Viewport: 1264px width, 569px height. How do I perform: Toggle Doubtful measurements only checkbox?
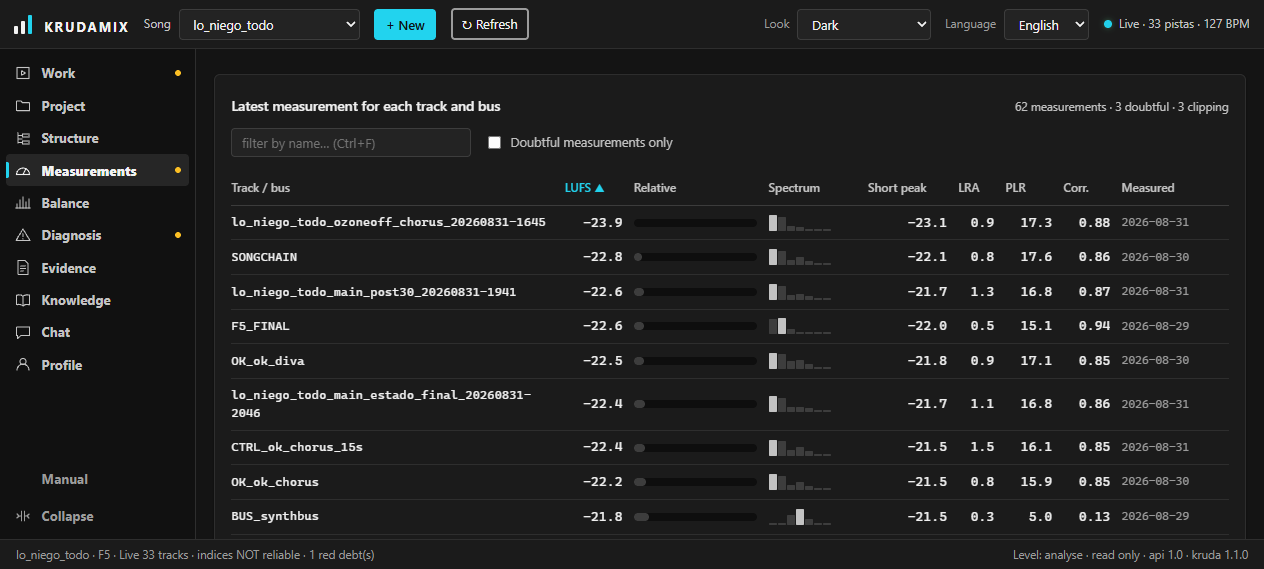point(494,143)
